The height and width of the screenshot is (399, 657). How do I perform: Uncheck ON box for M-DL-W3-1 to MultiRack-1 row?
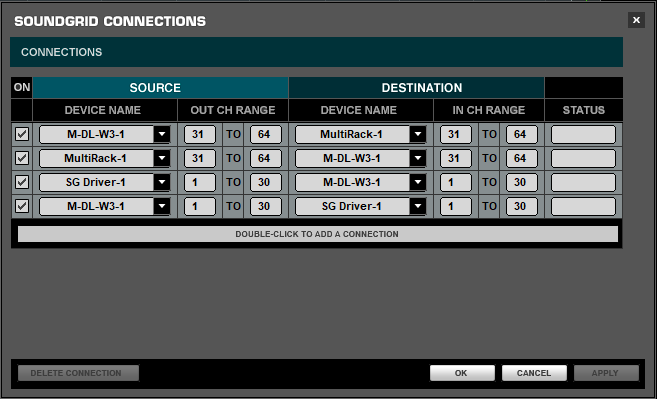click(x=22, y=134)
